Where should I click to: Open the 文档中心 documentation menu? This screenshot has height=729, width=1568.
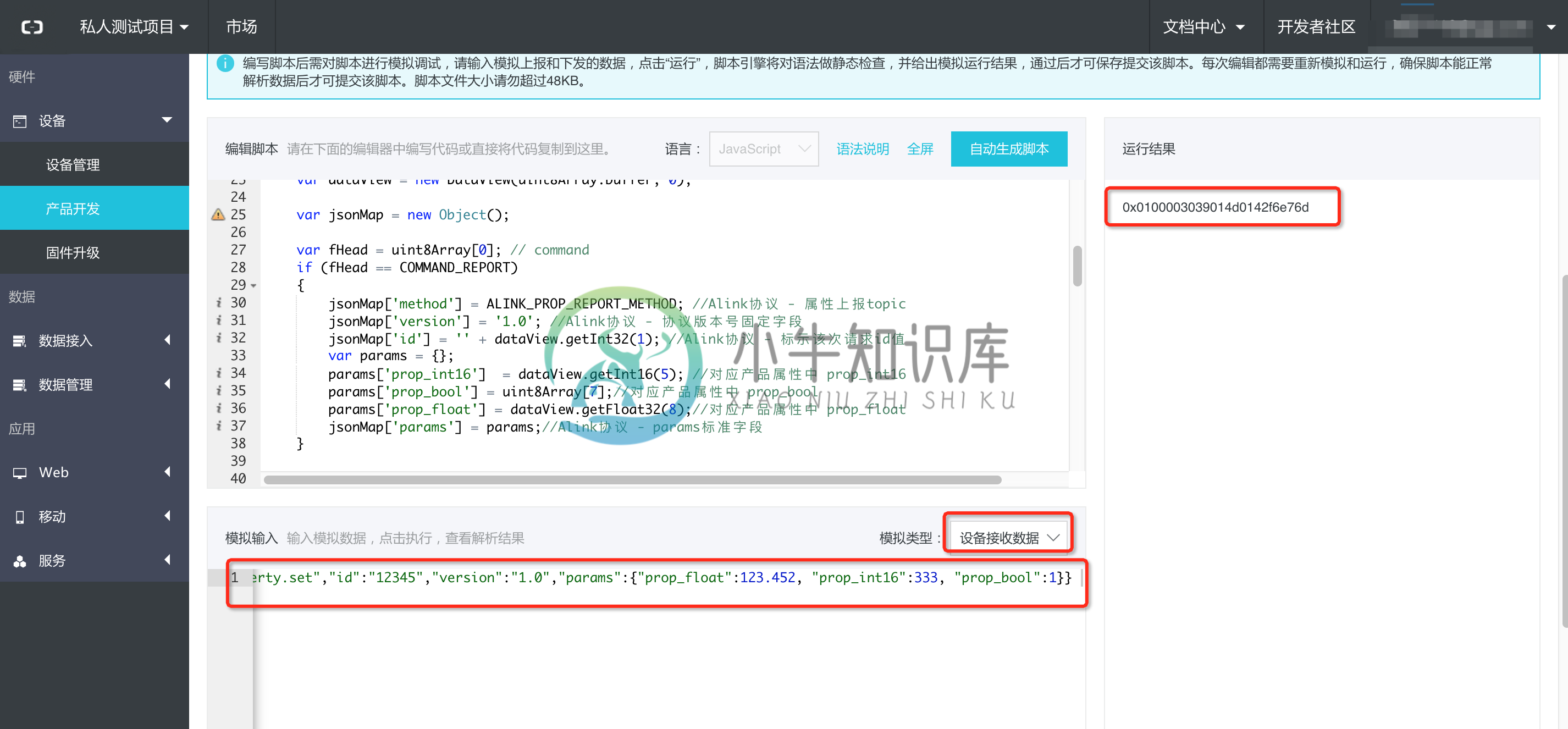1203,27
